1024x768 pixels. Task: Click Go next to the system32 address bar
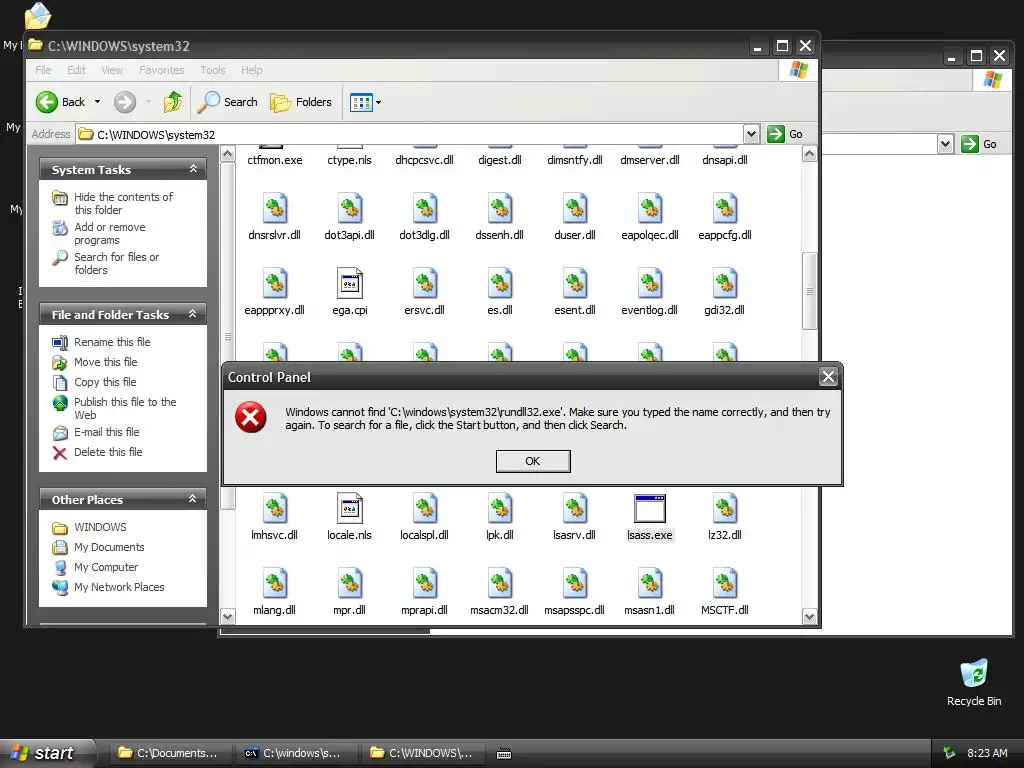(785, 134)
